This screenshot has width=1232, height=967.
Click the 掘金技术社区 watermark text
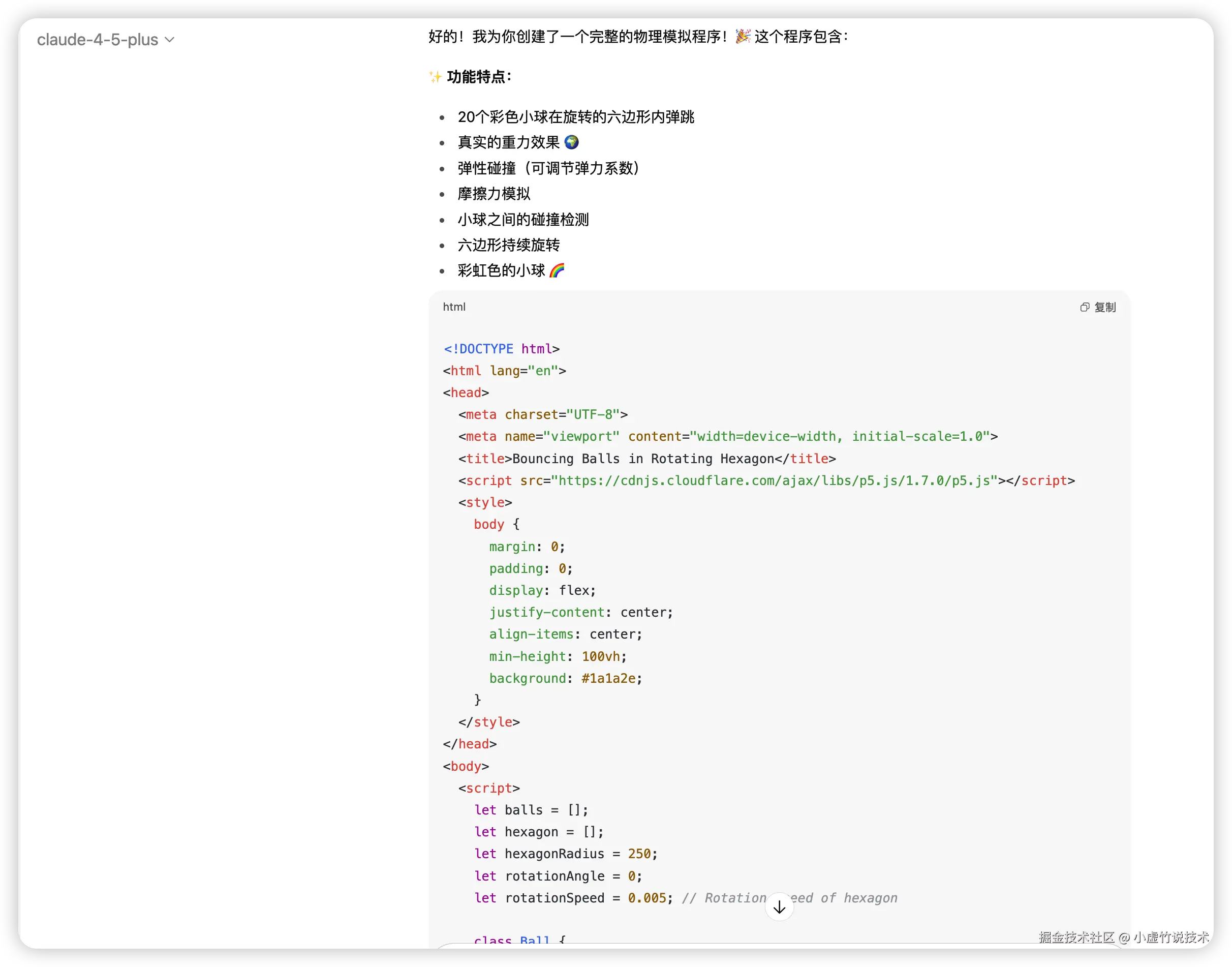(1076, 937)
